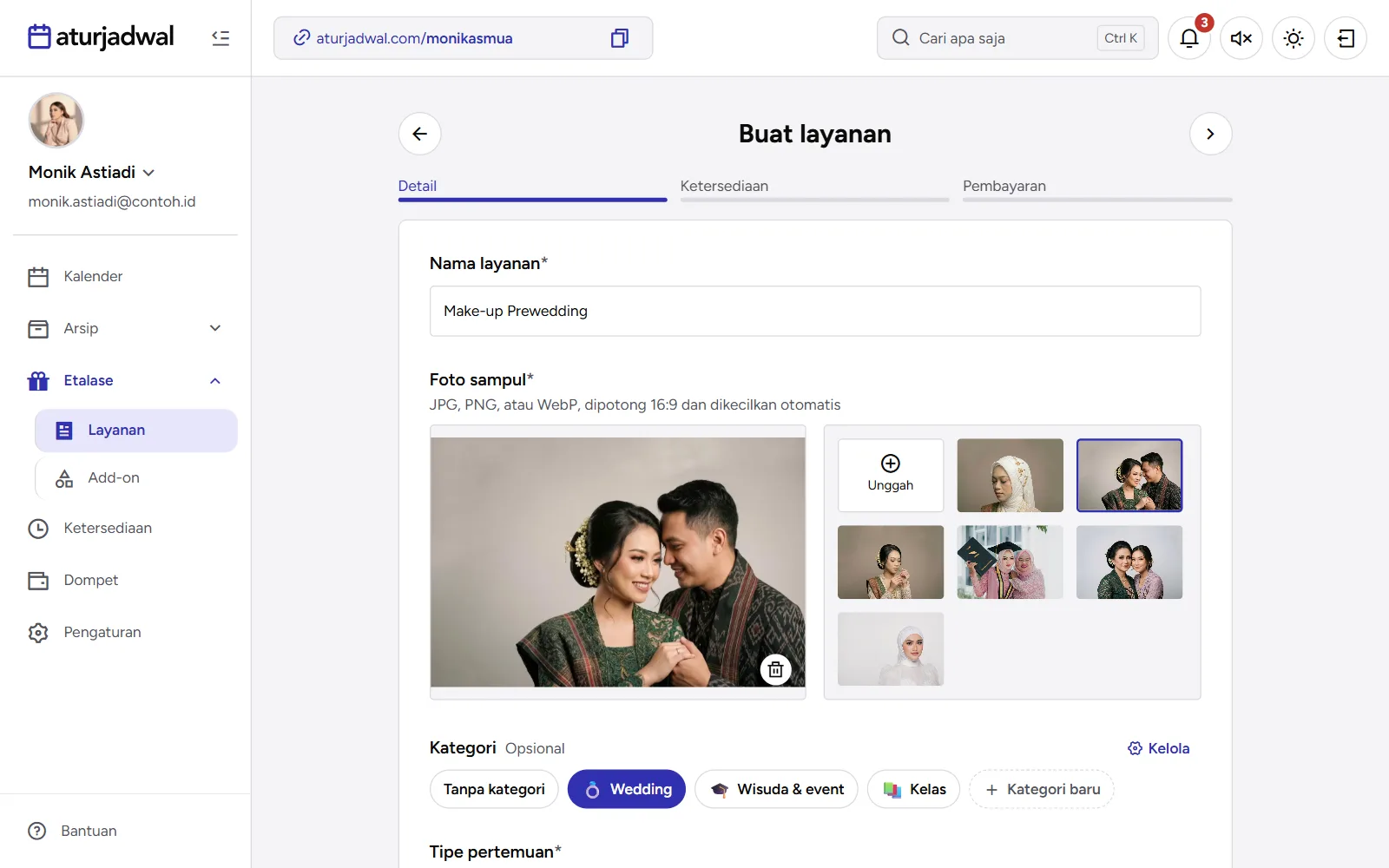The height and width of the screenshot is (868, 1389).
Task: Select the white hijab bride thumbnail
Action: pyautogui.click(x=1010, y=475)
